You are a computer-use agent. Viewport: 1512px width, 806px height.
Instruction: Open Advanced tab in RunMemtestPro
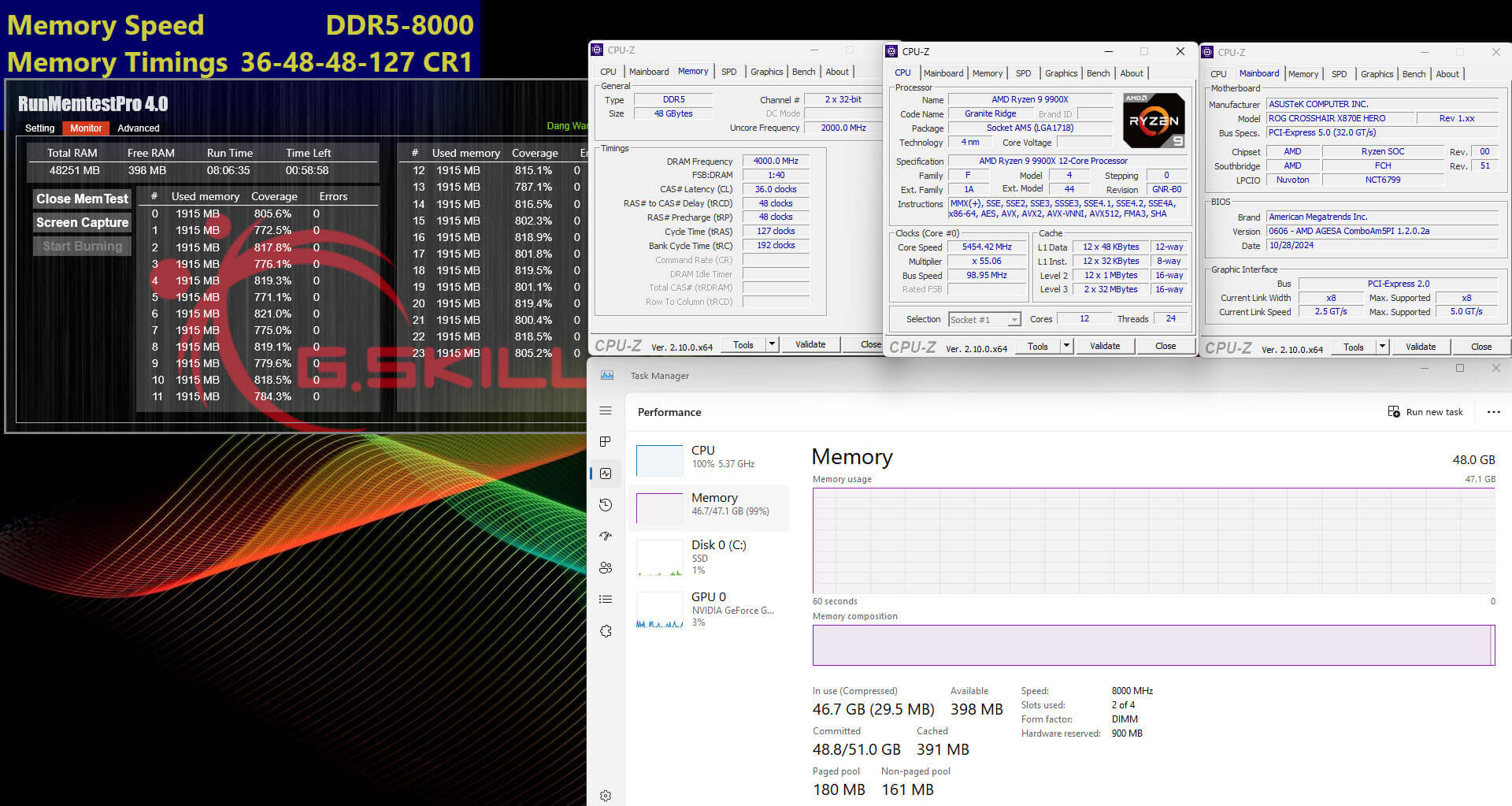(139, 128)
